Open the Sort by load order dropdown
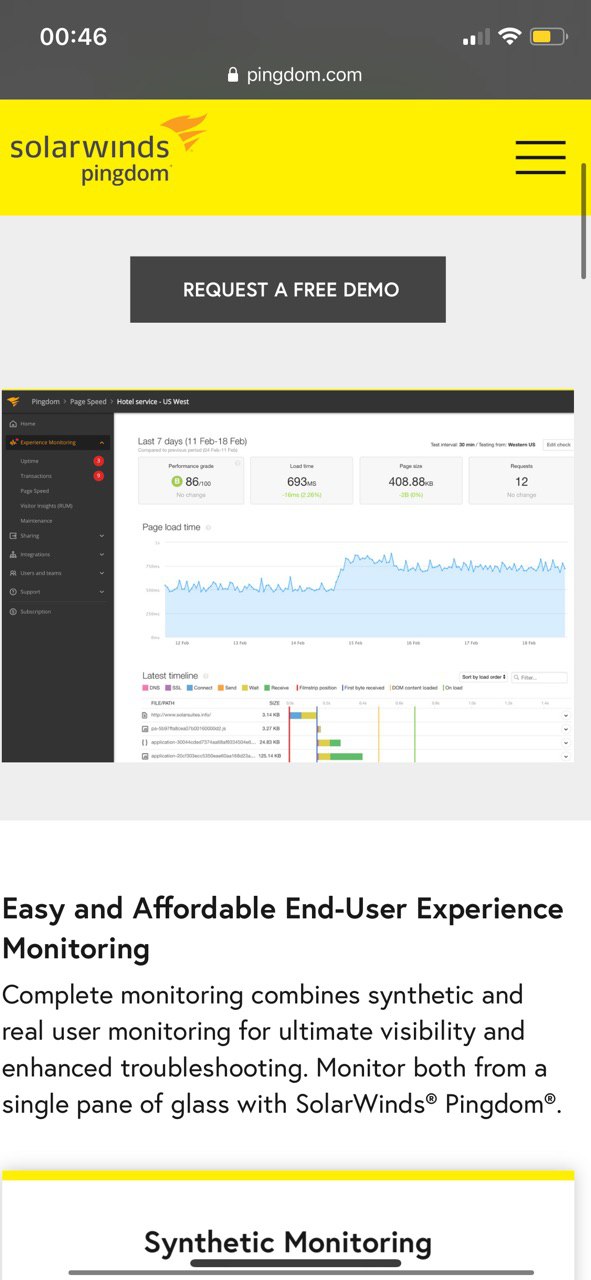This screenshot has width=591, height=1280. tap(484, 677)
